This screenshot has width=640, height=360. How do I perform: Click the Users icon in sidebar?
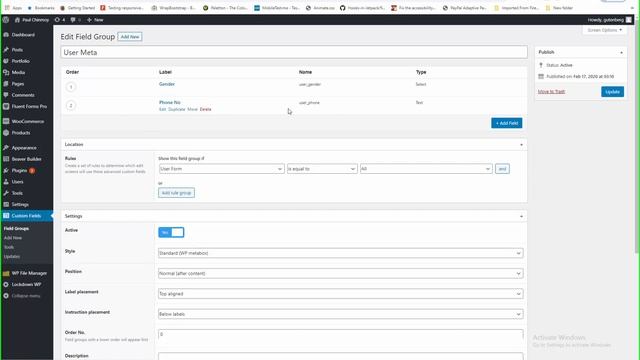(x=6, y=182)
